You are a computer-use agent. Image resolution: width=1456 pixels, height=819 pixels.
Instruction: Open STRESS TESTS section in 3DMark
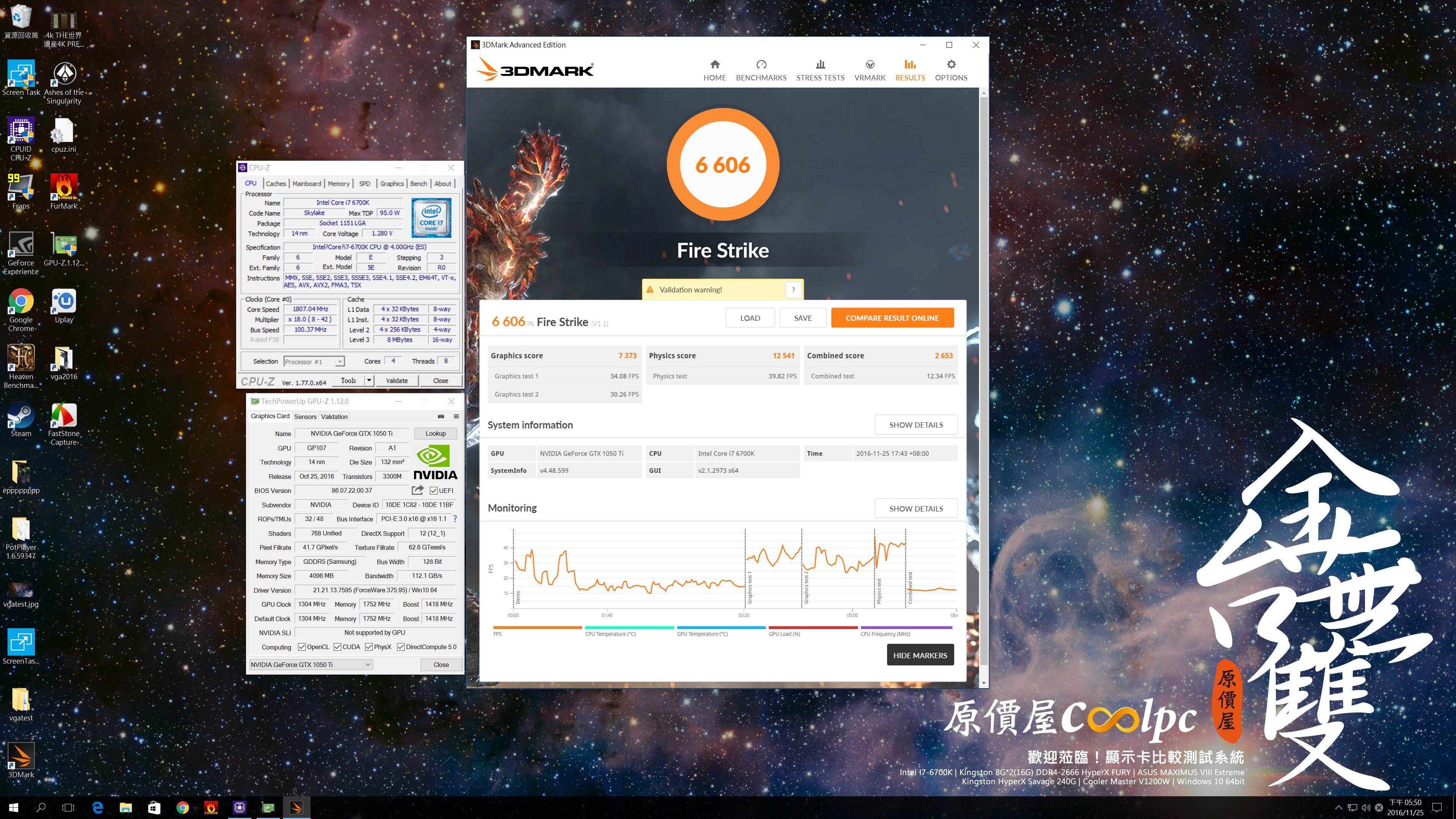coord(820,70)
